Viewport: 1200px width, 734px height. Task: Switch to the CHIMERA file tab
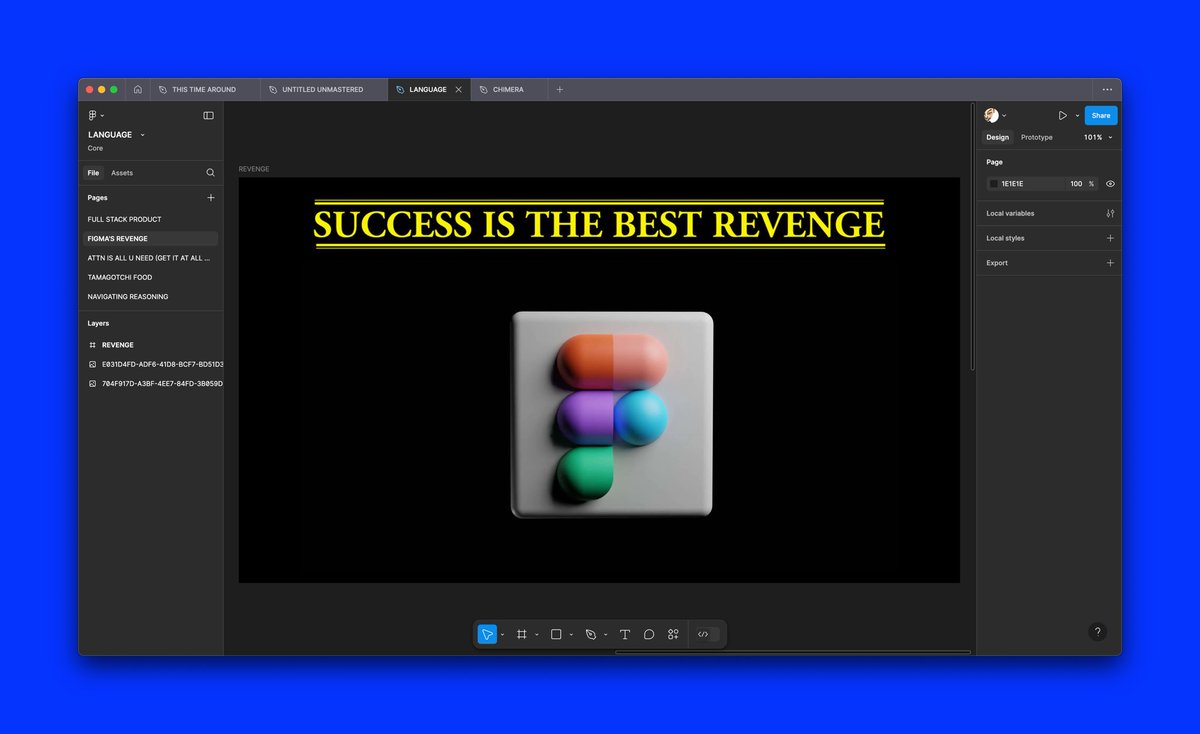pos(507,89)
